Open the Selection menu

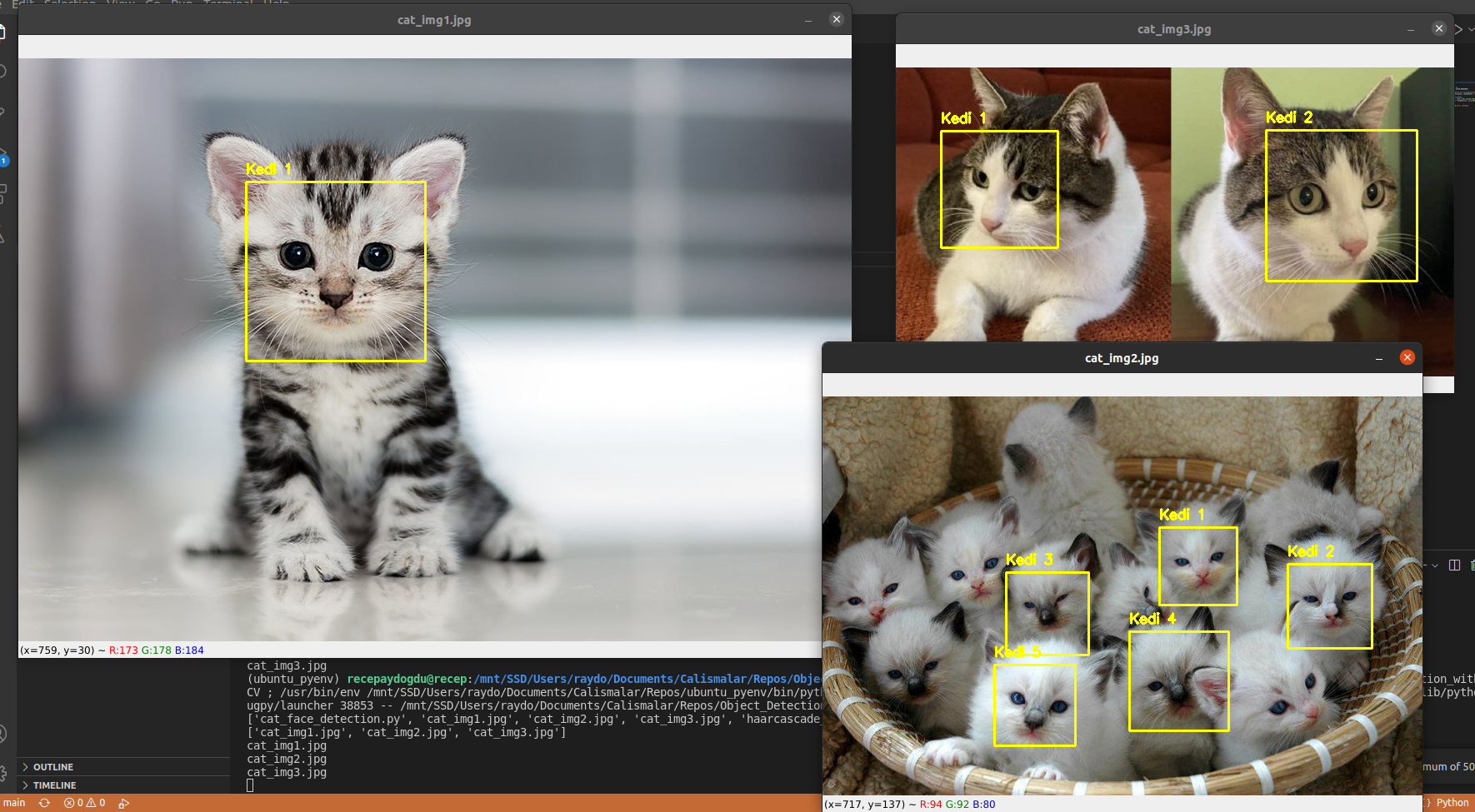[x=70, y=3]
